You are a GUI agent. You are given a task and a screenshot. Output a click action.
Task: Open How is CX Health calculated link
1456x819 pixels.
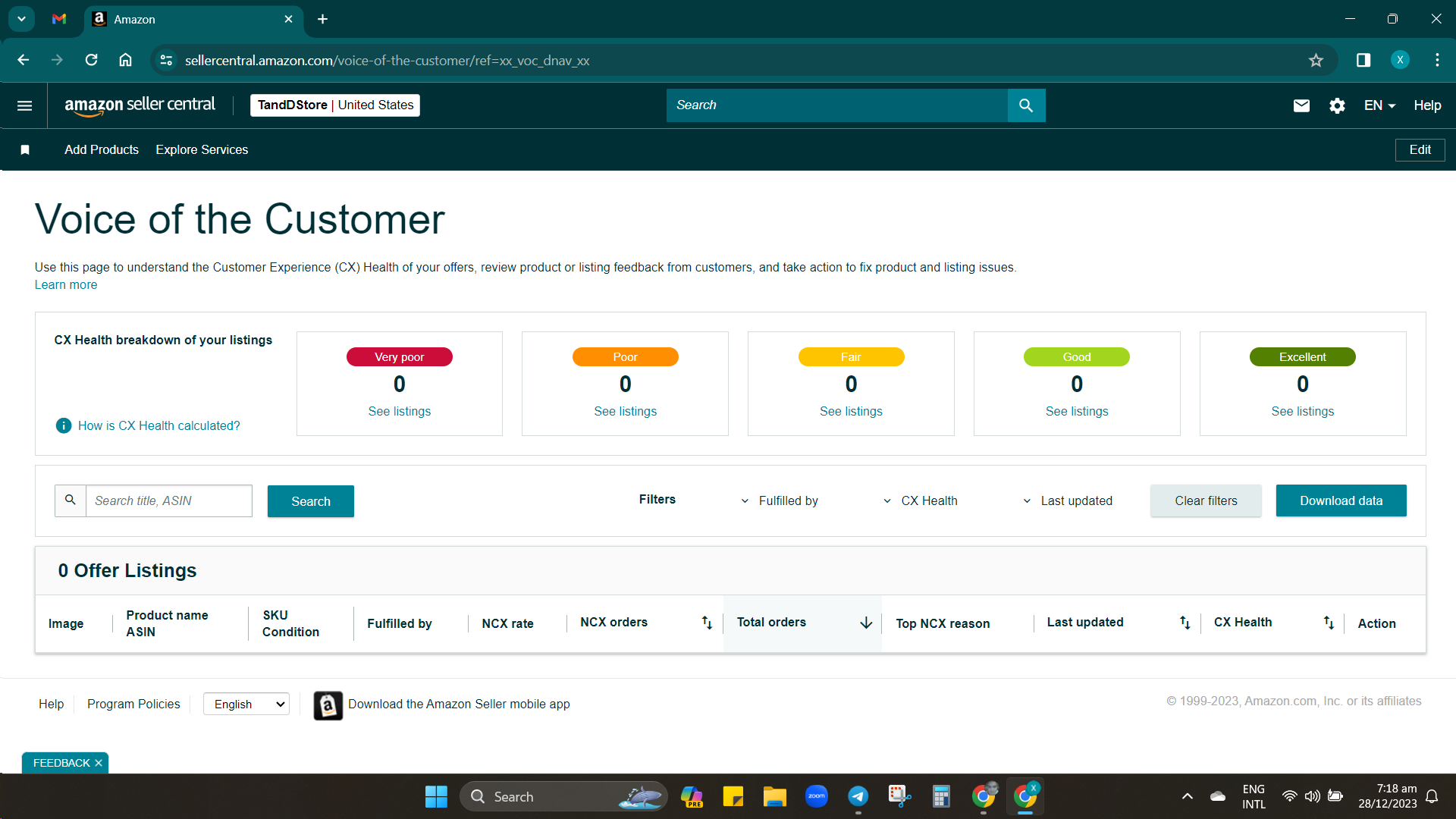click(x=158, y=426)
